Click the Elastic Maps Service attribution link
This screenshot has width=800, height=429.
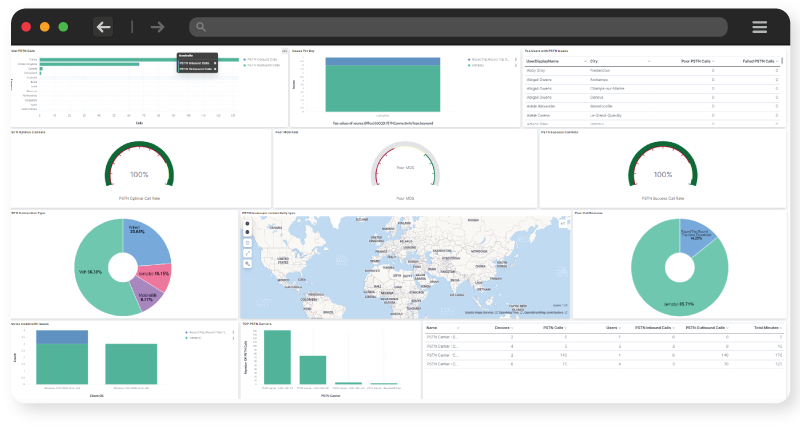(481, 313)
